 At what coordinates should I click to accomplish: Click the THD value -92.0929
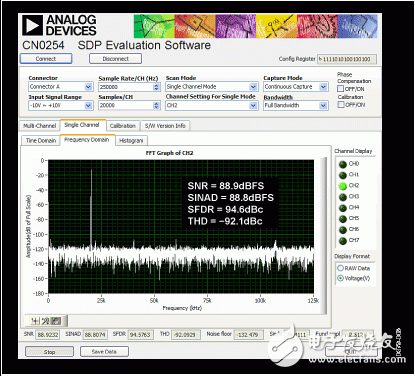[186, 334]
